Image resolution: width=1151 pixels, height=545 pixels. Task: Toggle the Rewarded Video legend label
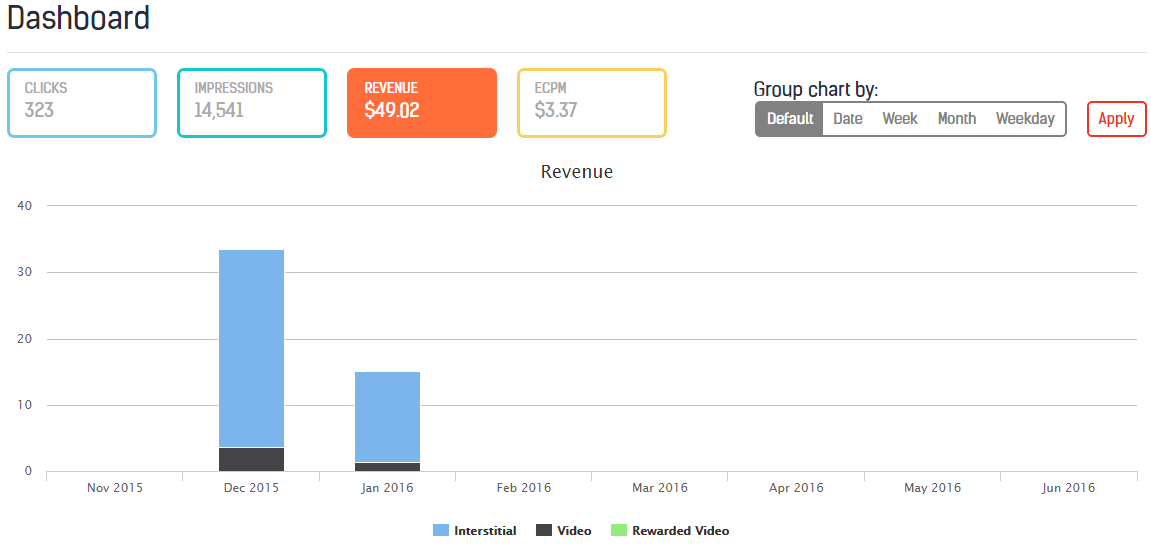coord(680,531)
